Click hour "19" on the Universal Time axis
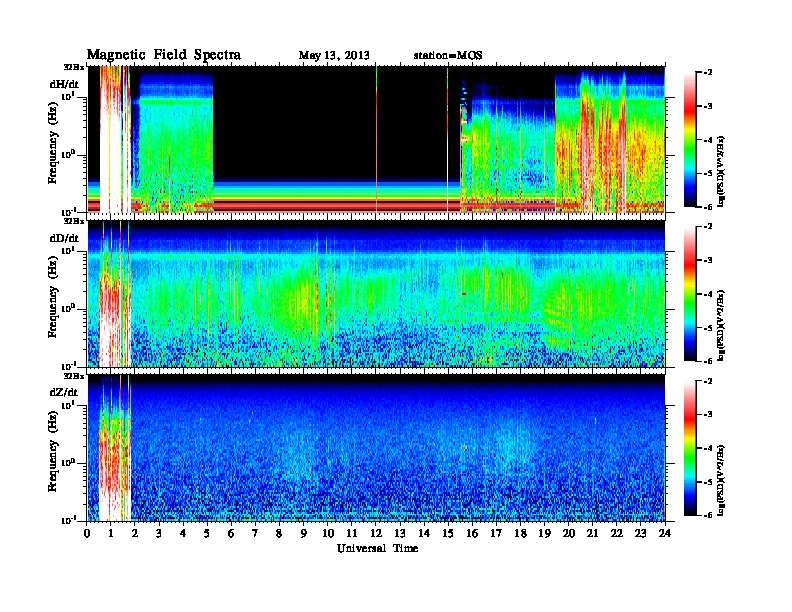 click(544, 533)
